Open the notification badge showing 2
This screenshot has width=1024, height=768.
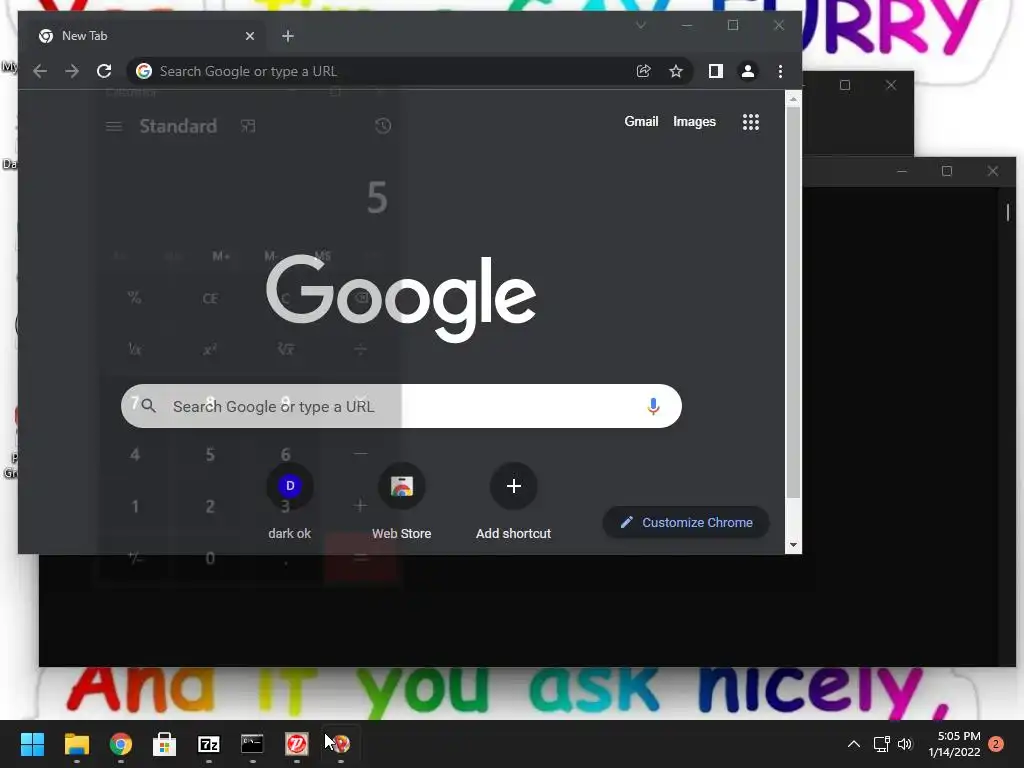[996, 744]
